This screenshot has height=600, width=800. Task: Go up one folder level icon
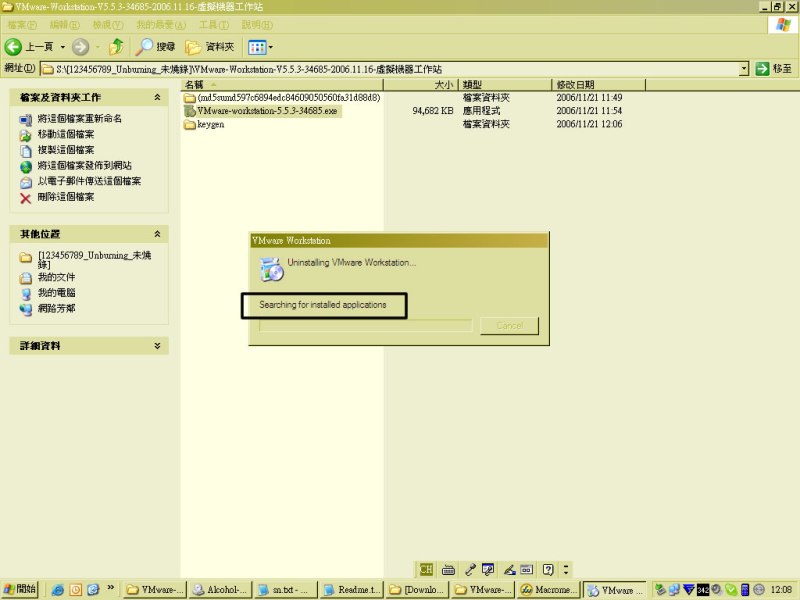pyautogui.click(x=117, y=46)
